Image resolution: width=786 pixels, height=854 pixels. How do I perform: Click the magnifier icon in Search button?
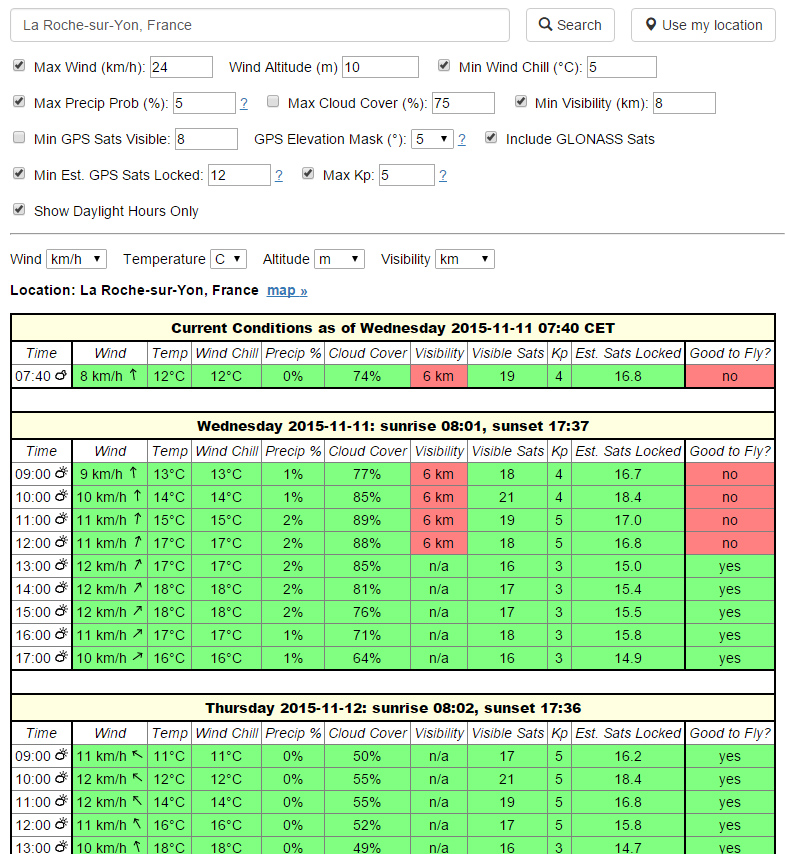pos(545,24)
